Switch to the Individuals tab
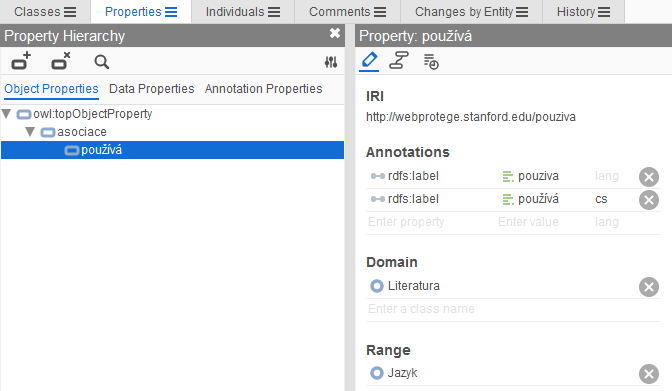672x391 pixels. tap(243, 12)
